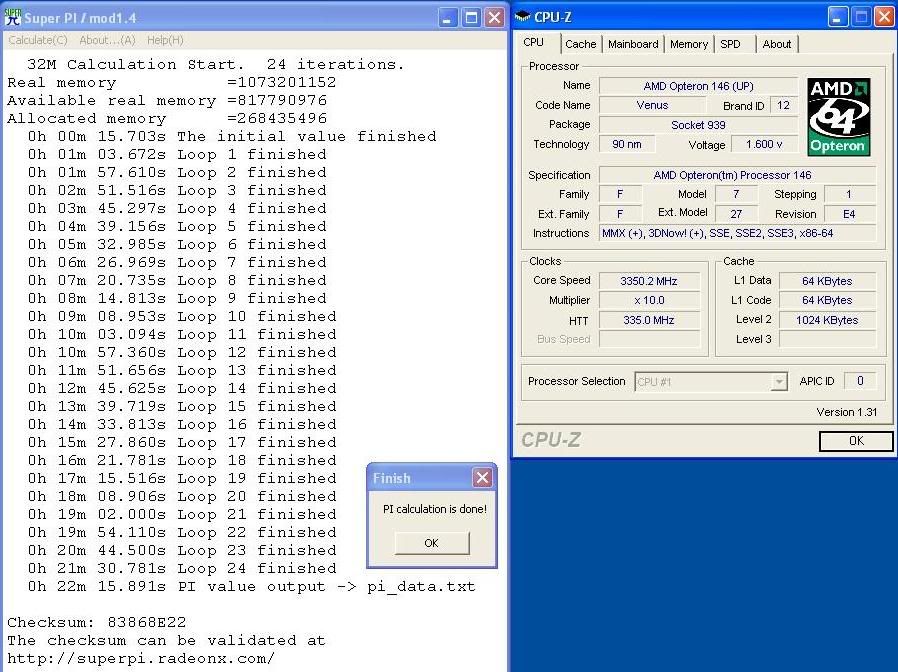Click the Brand ID field showing 12
Viewport: 898px width, 672px height.
tap(783, 105)
